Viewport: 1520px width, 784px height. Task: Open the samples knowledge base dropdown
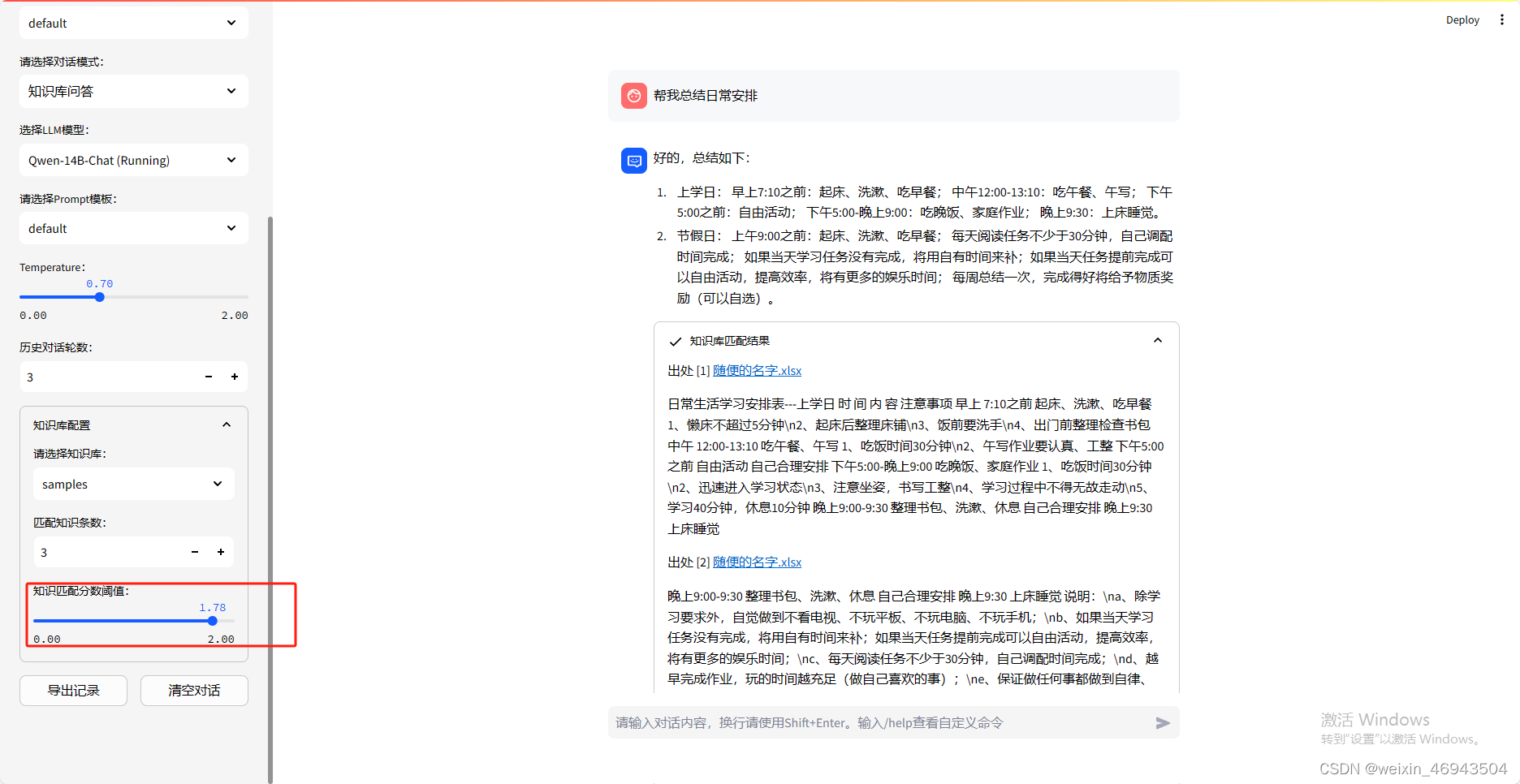[134, 484]
